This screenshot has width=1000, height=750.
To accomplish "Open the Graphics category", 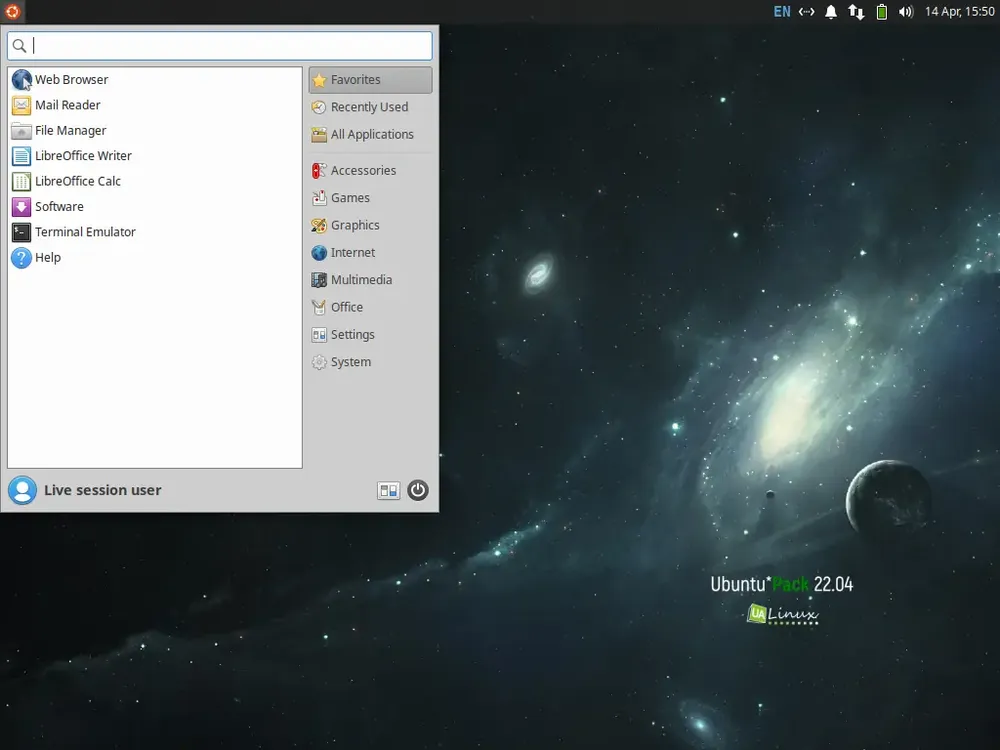I will [x=371, y=225].
